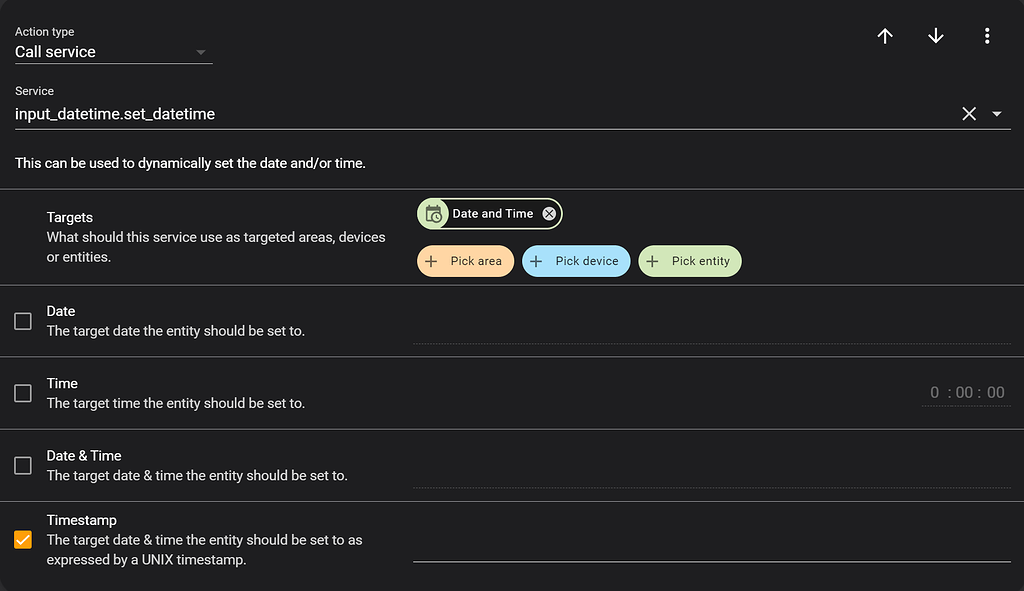Open the three-dot action menu

987,36
